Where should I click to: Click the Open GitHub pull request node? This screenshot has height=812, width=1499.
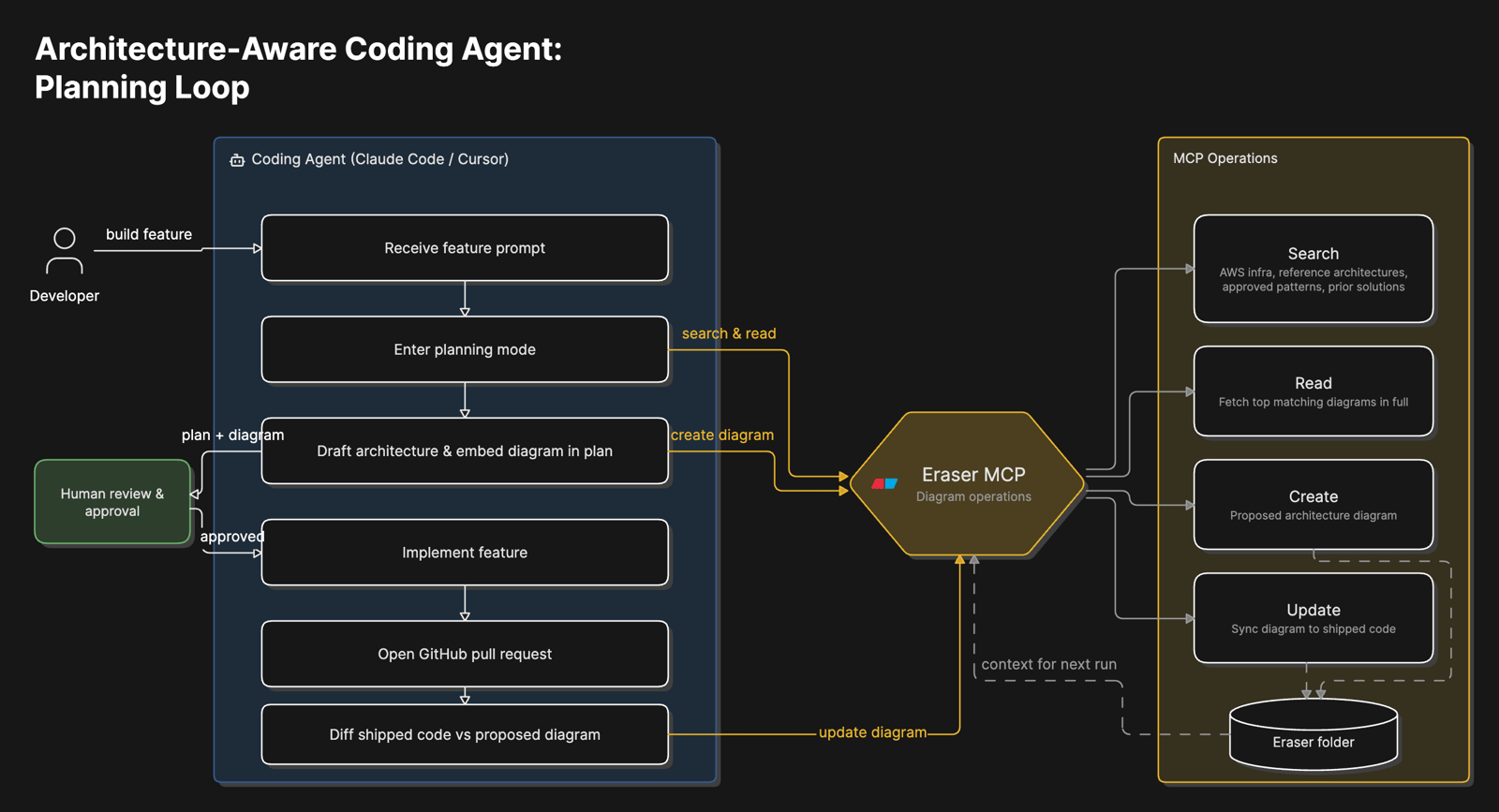(465, 654)
